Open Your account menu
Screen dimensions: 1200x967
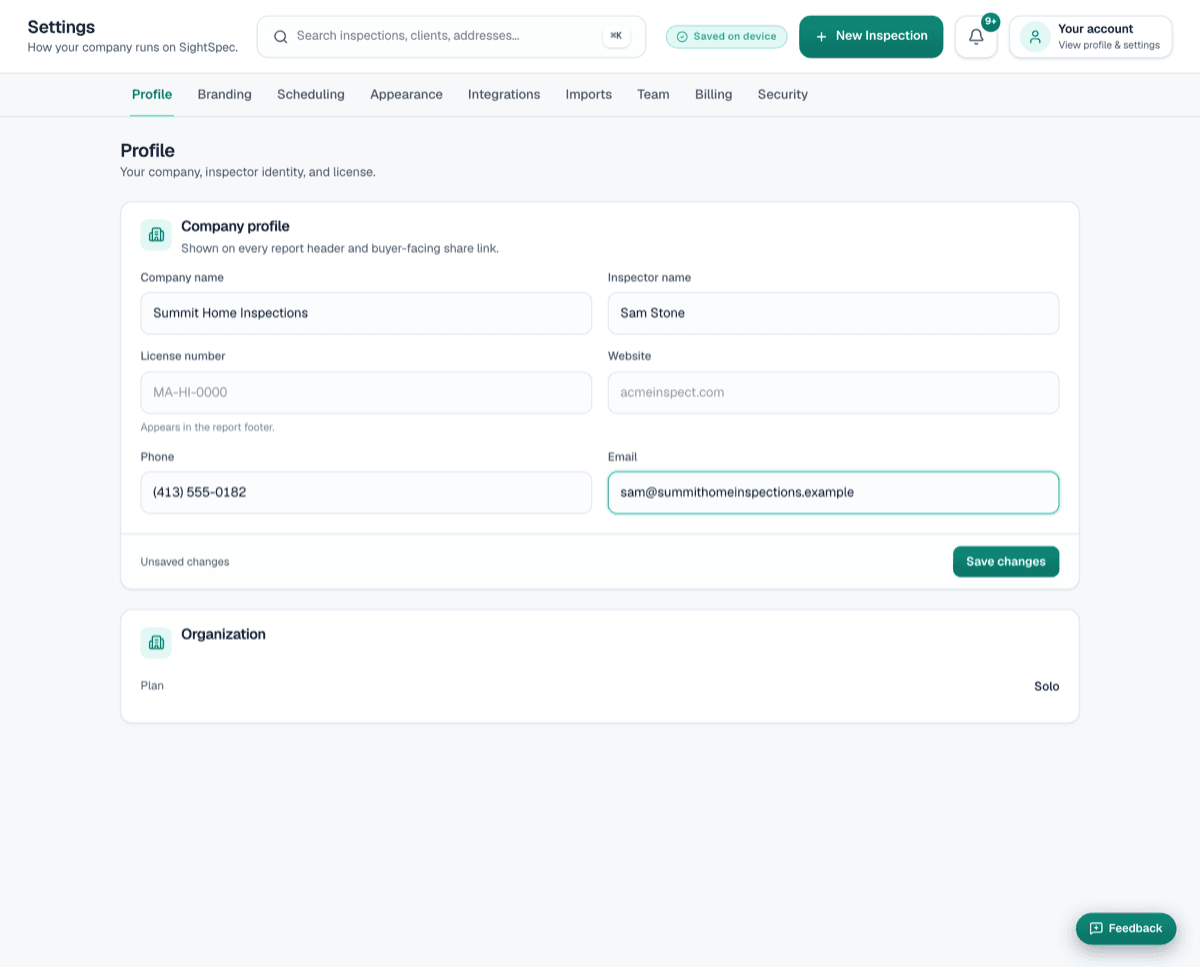click(x=1091, y=37)
